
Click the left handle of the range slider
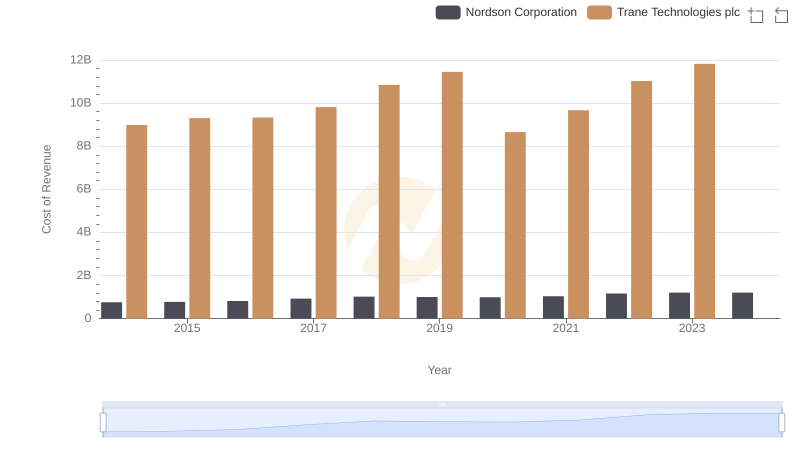pyautogui.click(x=103, y=423)
